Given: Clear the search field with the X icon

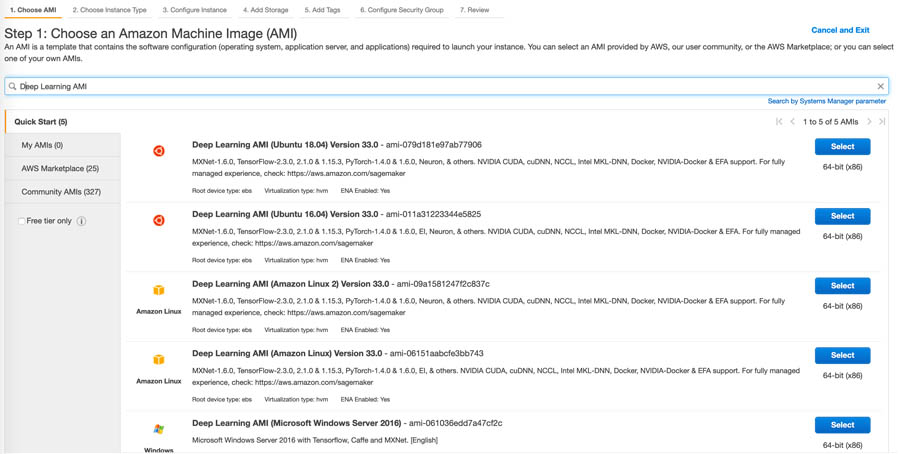Looking at the screenshot, I should click(880, 87).
